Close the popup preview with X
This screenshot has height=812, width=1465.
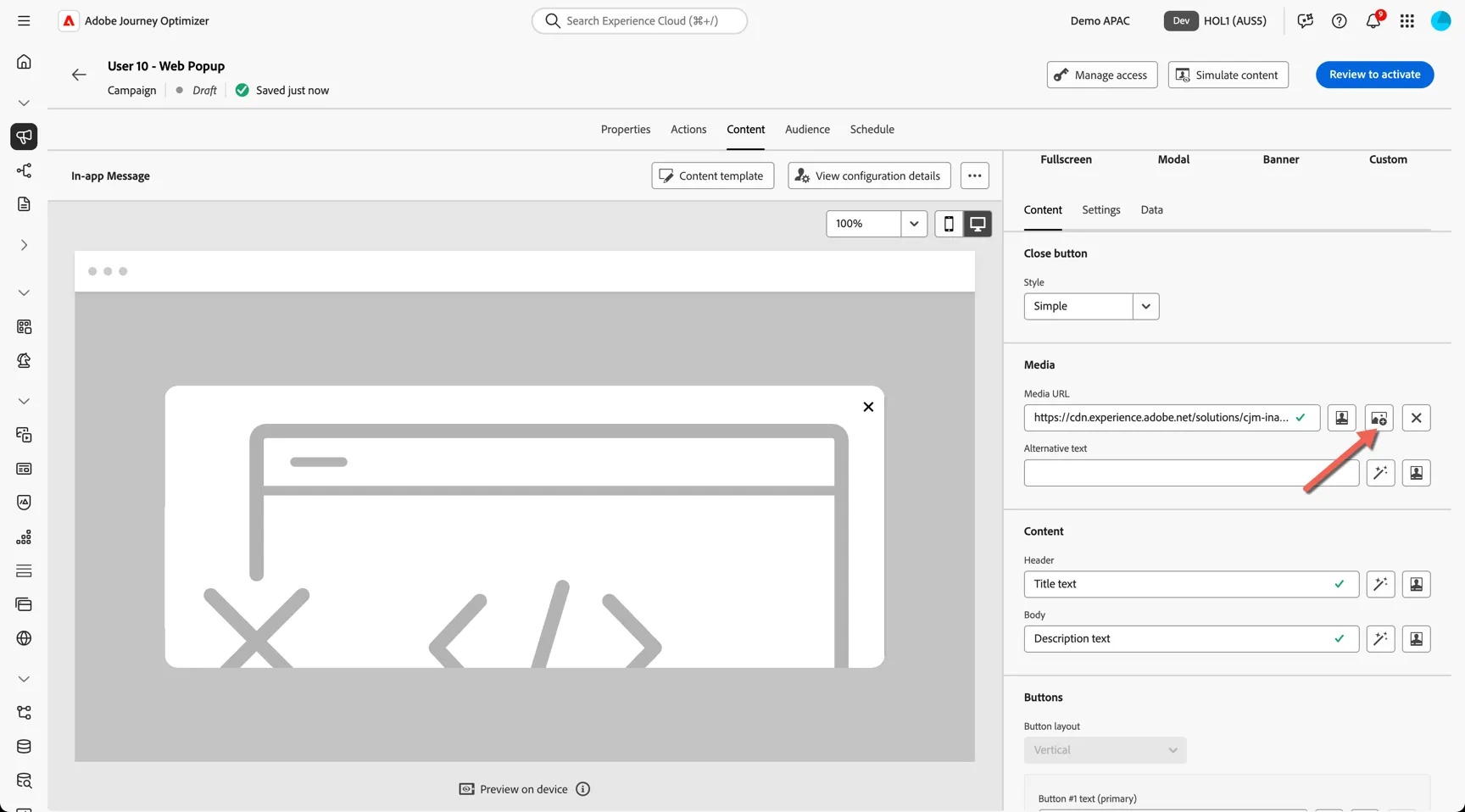[x=868, y=407]
